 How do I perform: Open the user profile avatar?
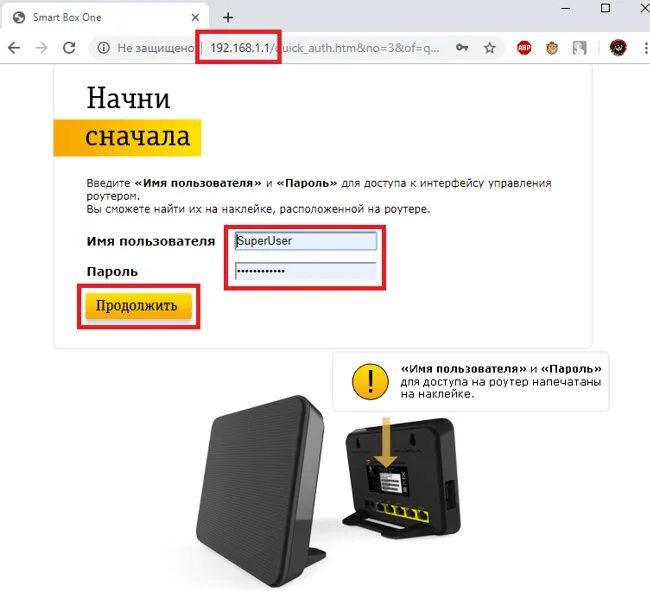tap(618, 48)
